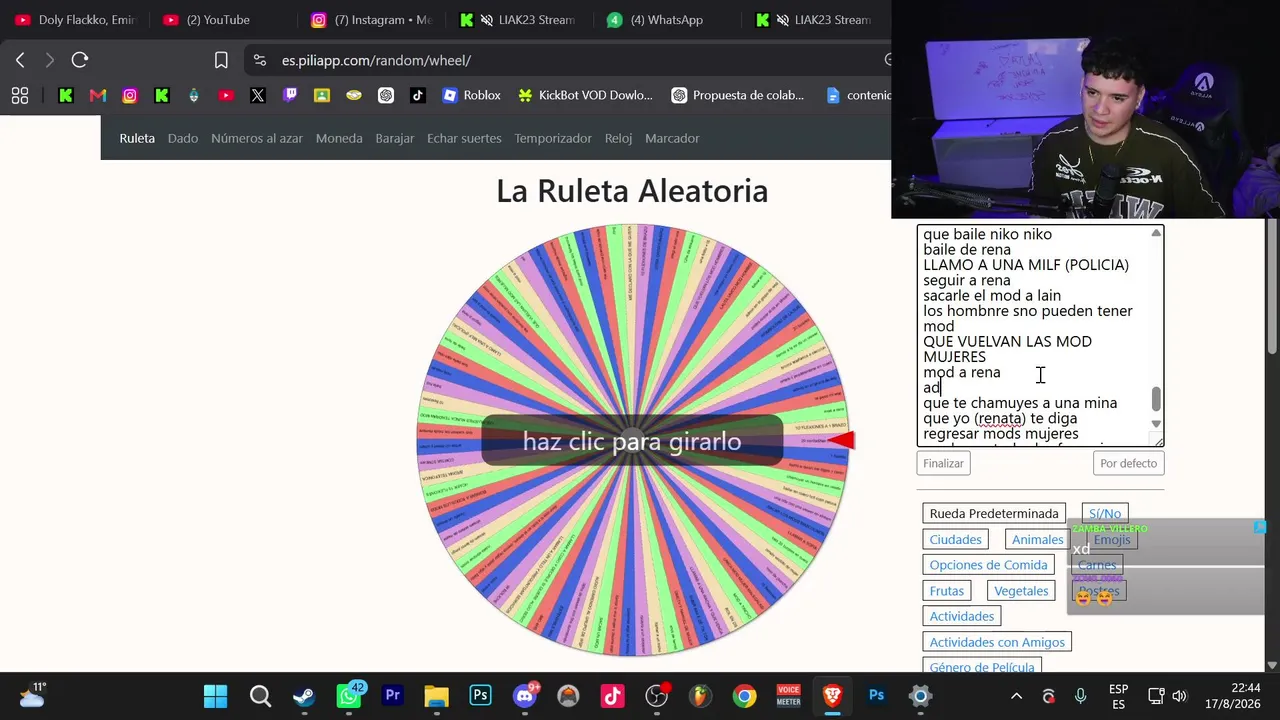
Task: Open the Gmail bookmark icon
Action: 97,95
